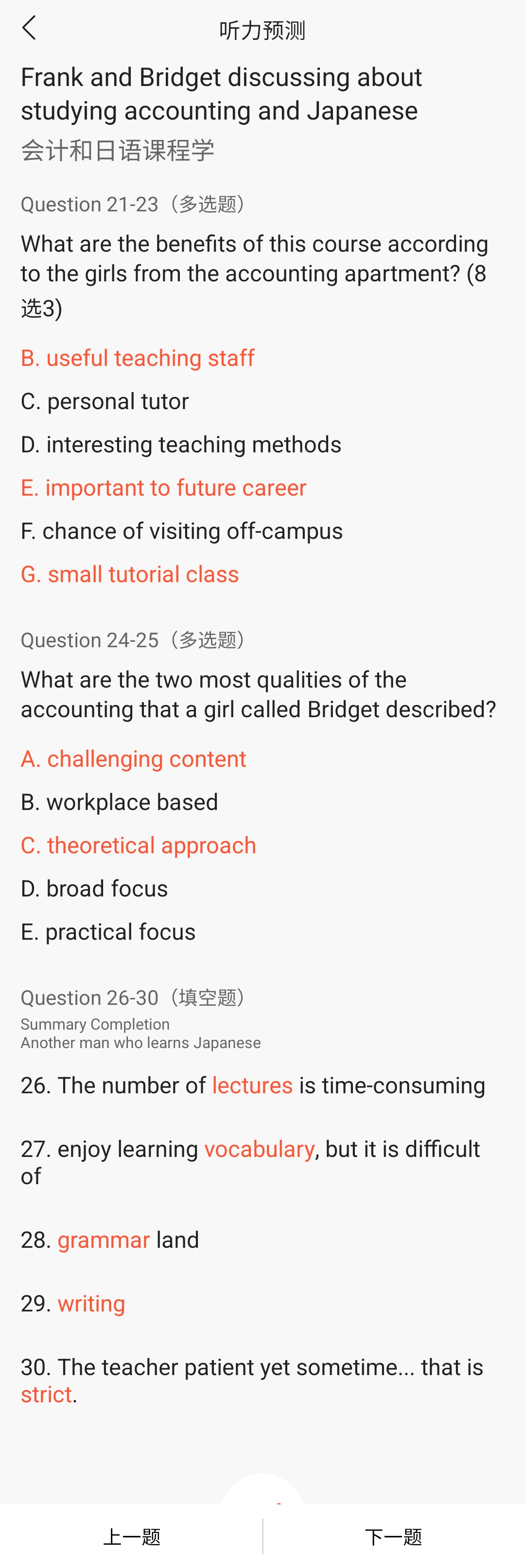
Task: Pick option G small tutorial class
Action: tap(130, 574)
